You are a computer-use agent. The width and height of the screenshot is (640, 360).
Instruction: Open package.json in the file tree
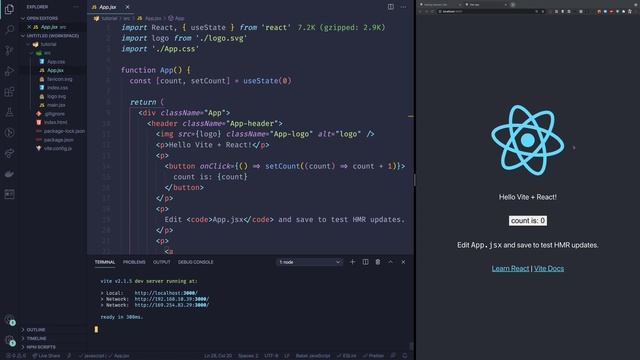(58, 140)
